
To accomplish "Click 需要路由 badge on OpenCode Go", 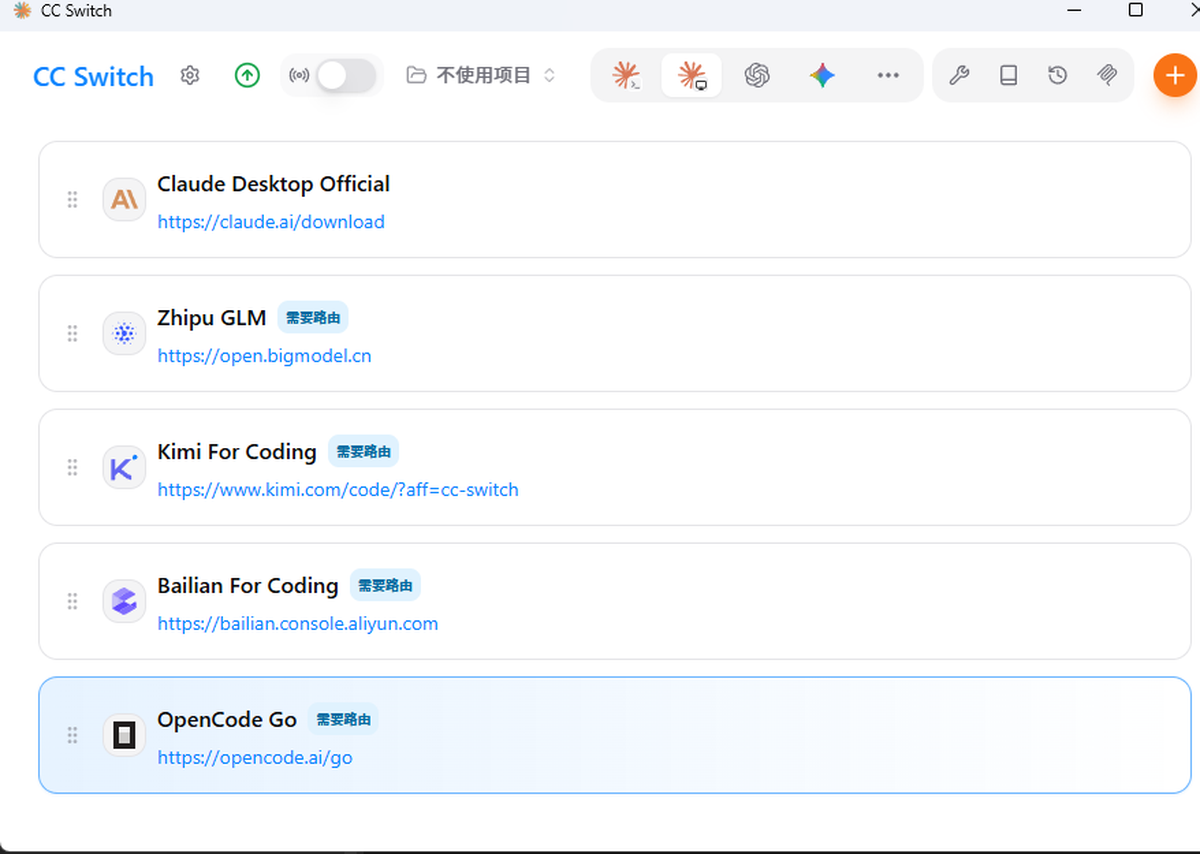I will tap(343, 720).
